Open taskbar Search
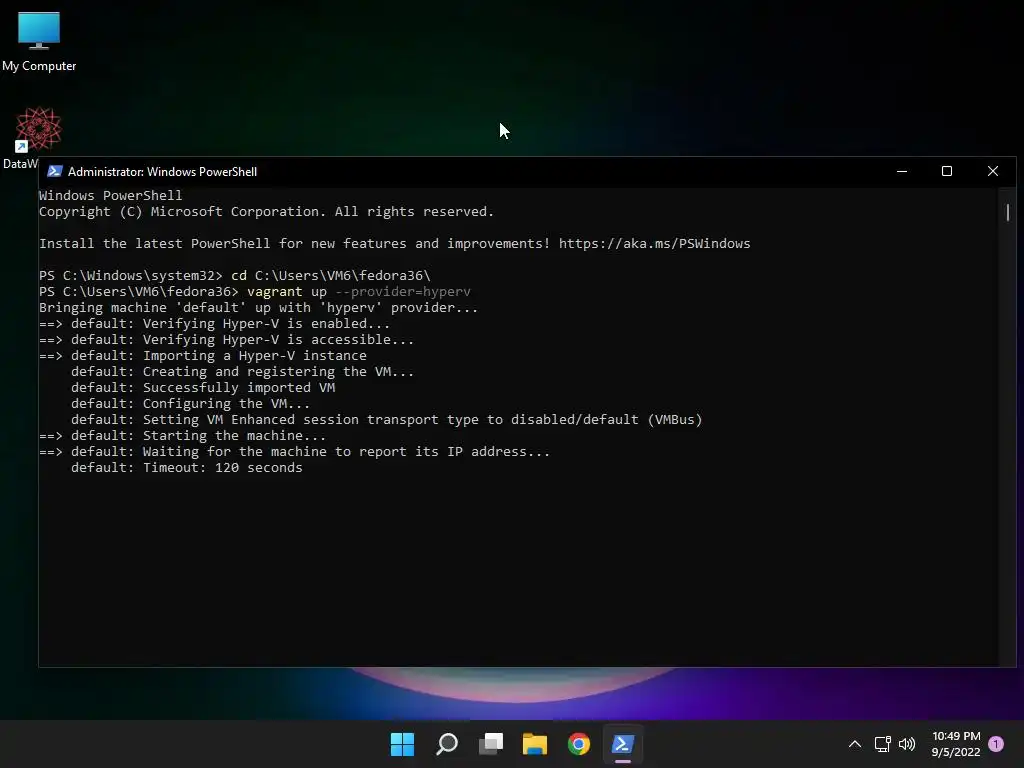 [447, 744]
